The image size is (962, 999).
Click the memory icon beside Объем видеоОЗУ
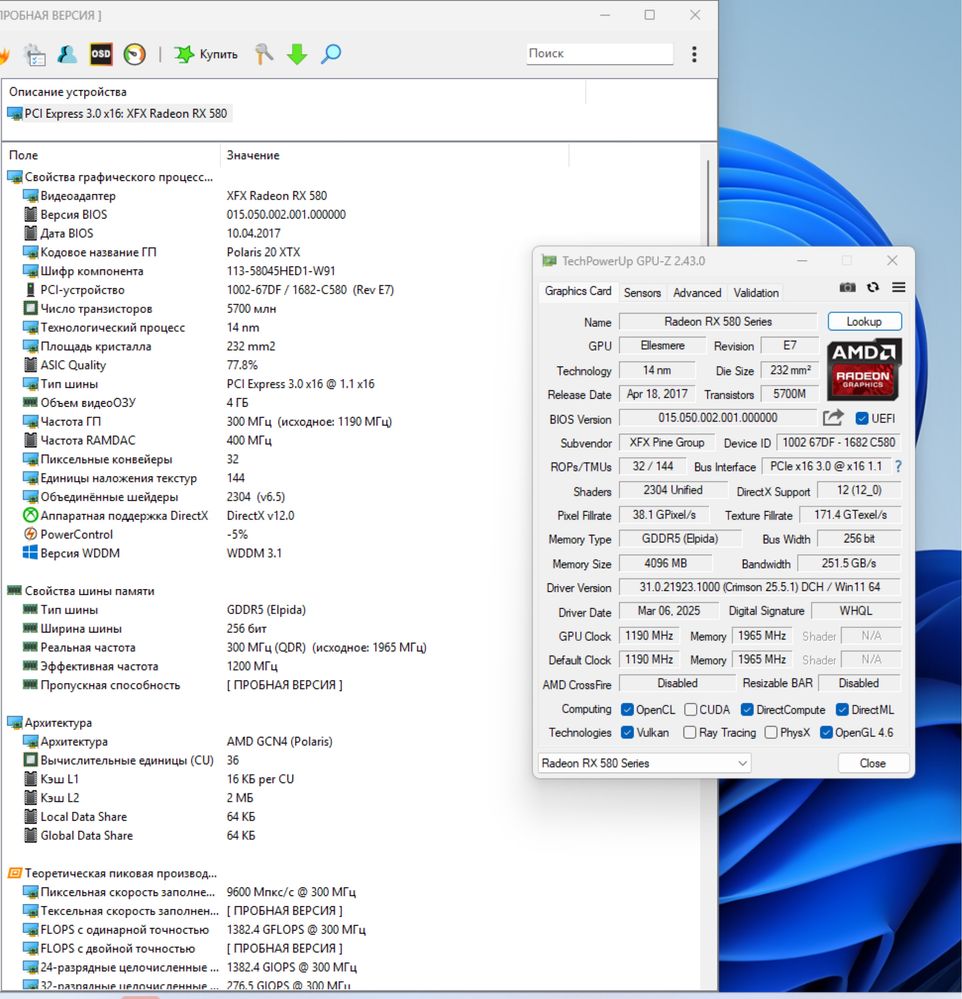click(x=30, y=402)
